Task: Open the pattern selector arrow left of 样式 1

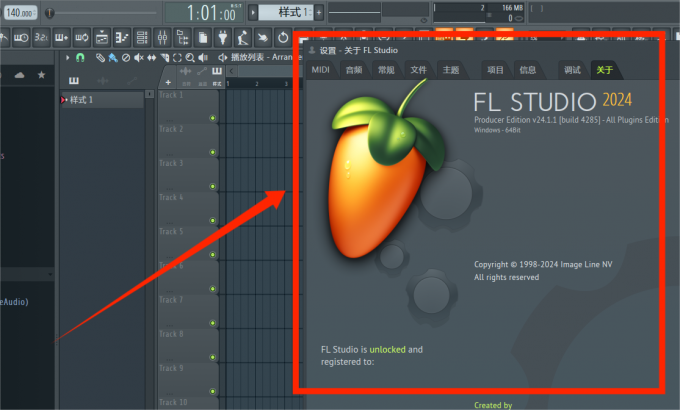Action: pos(253,13)
